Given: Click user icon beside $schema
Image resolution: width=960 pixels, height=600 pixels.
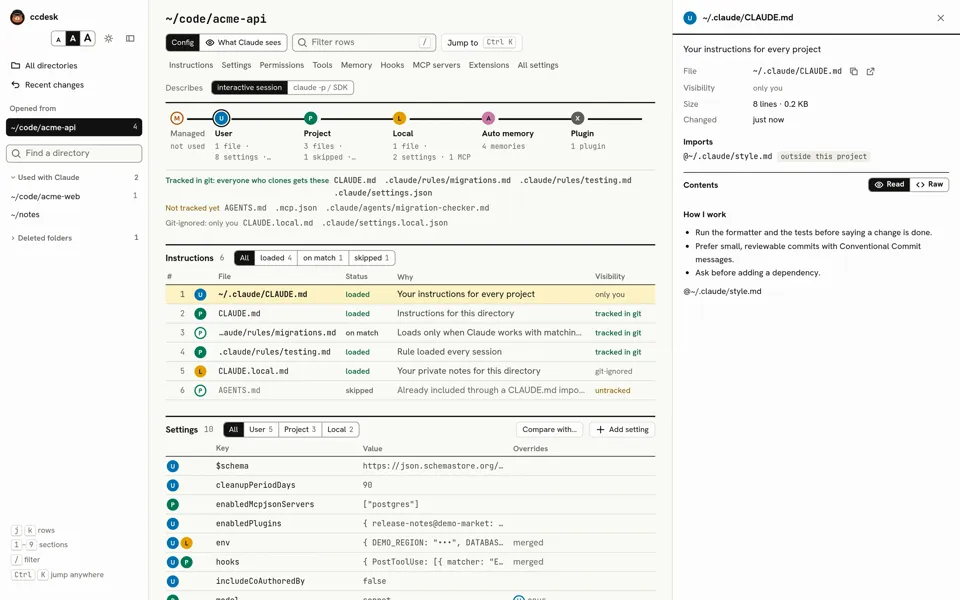Looking at the screenshot, I should [173, 466].
